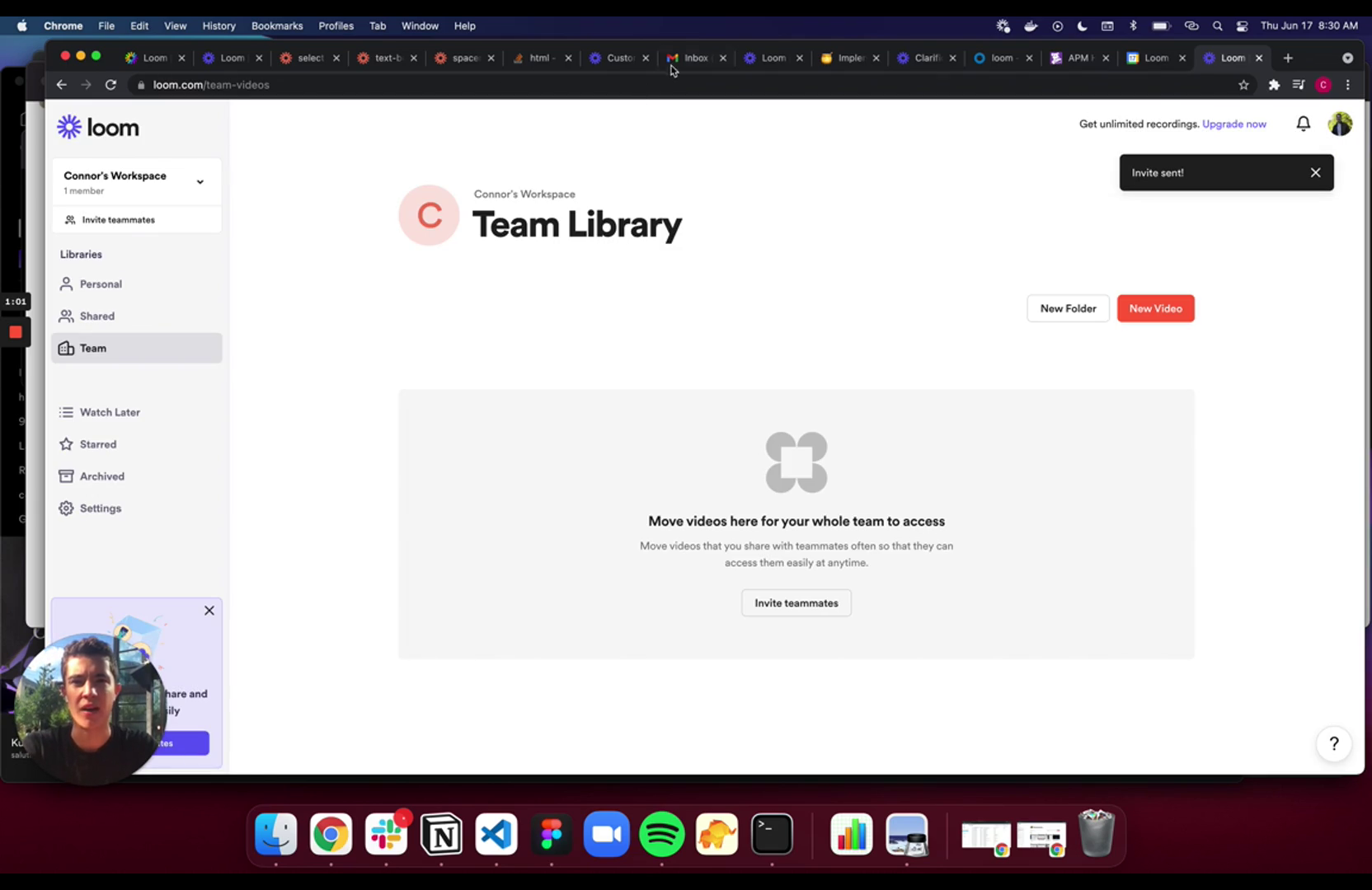Click the Loom logo in the sidebar

point(96,126)
